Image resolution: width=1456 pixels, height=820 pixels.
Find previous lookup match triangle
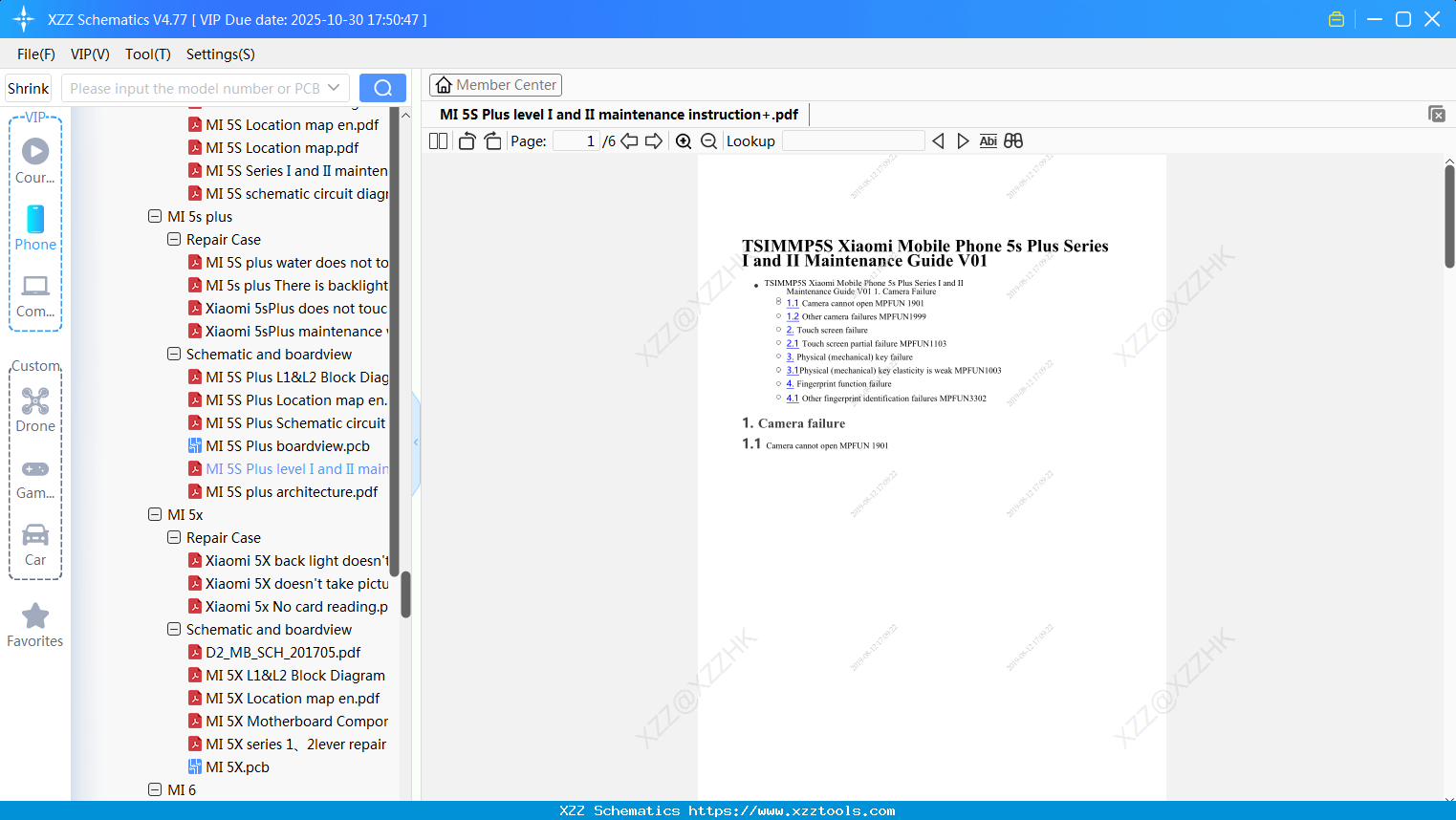(938, 141)
